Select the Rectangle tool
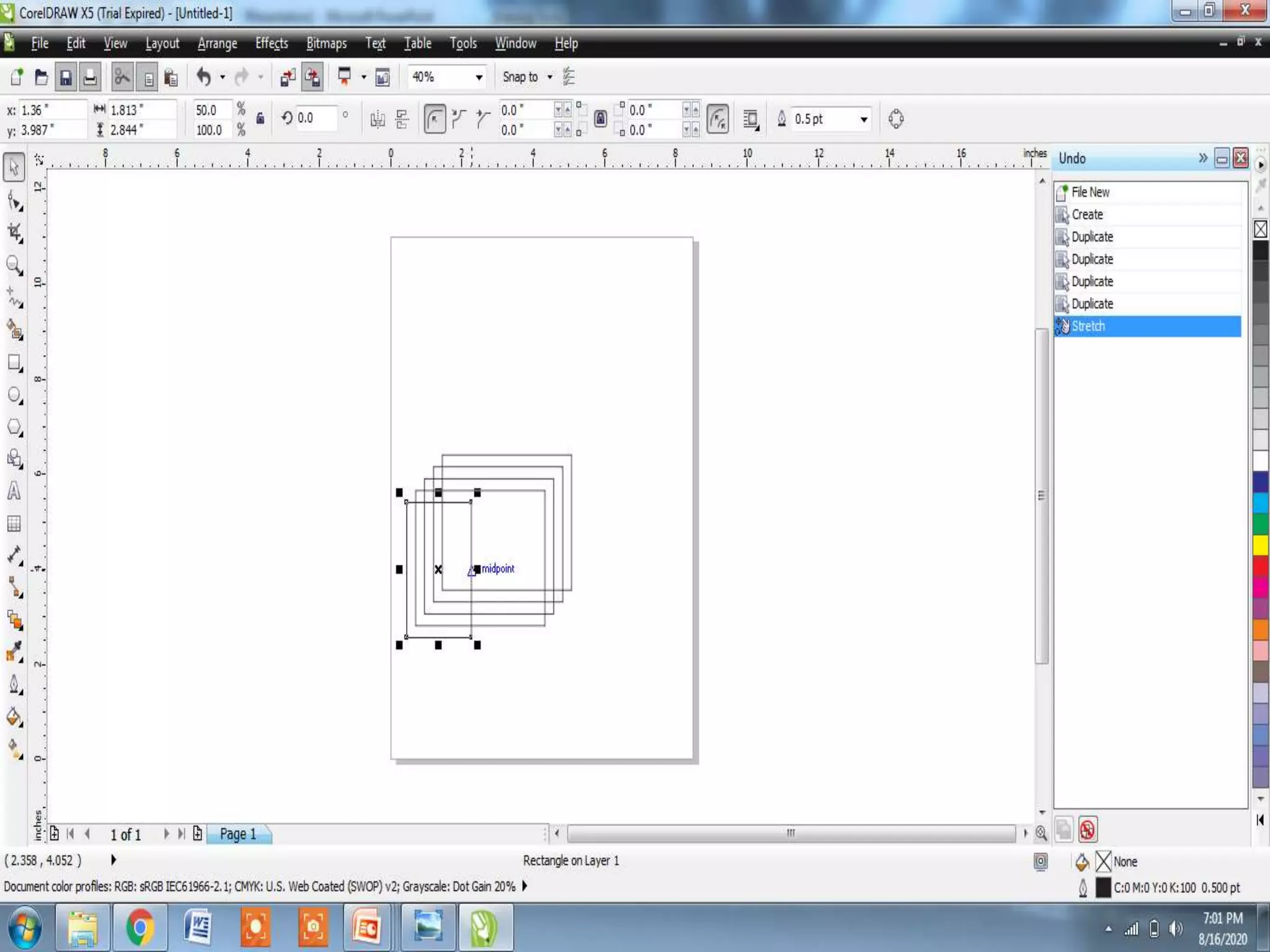Image resolution: width=1270 pixels, height=952 pixels. tap(14, 363)
